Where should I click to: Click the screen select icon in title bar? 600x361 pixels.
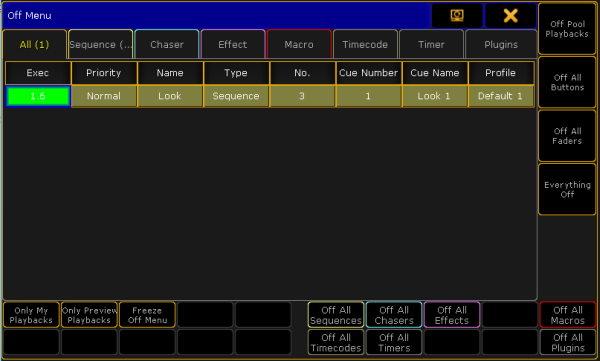coord(457,15)
